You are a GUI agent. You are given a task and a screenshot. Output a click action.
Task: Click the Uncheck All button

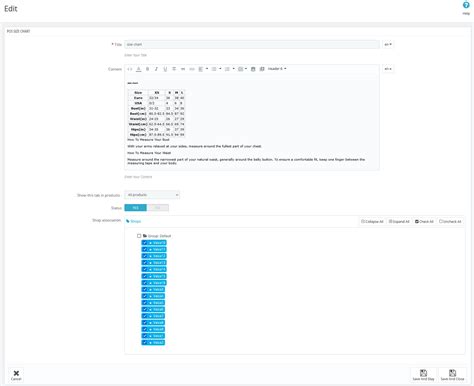[450, 221]
